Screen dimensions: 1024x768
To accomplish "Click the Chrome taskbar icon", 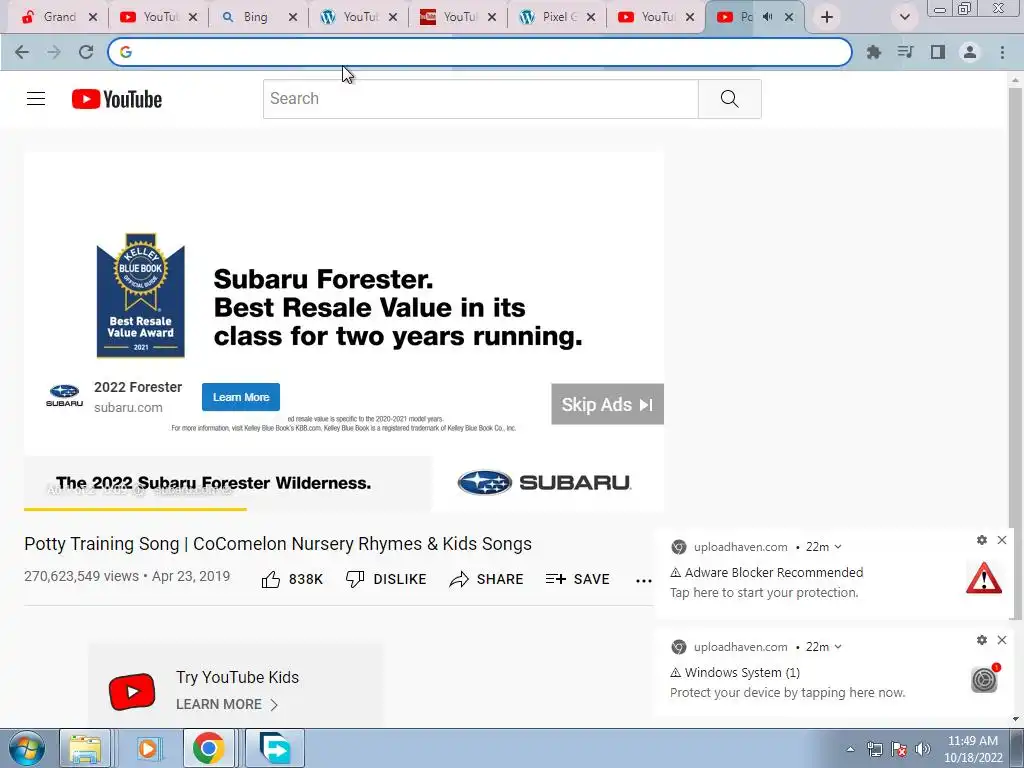I will coord(208,748).
